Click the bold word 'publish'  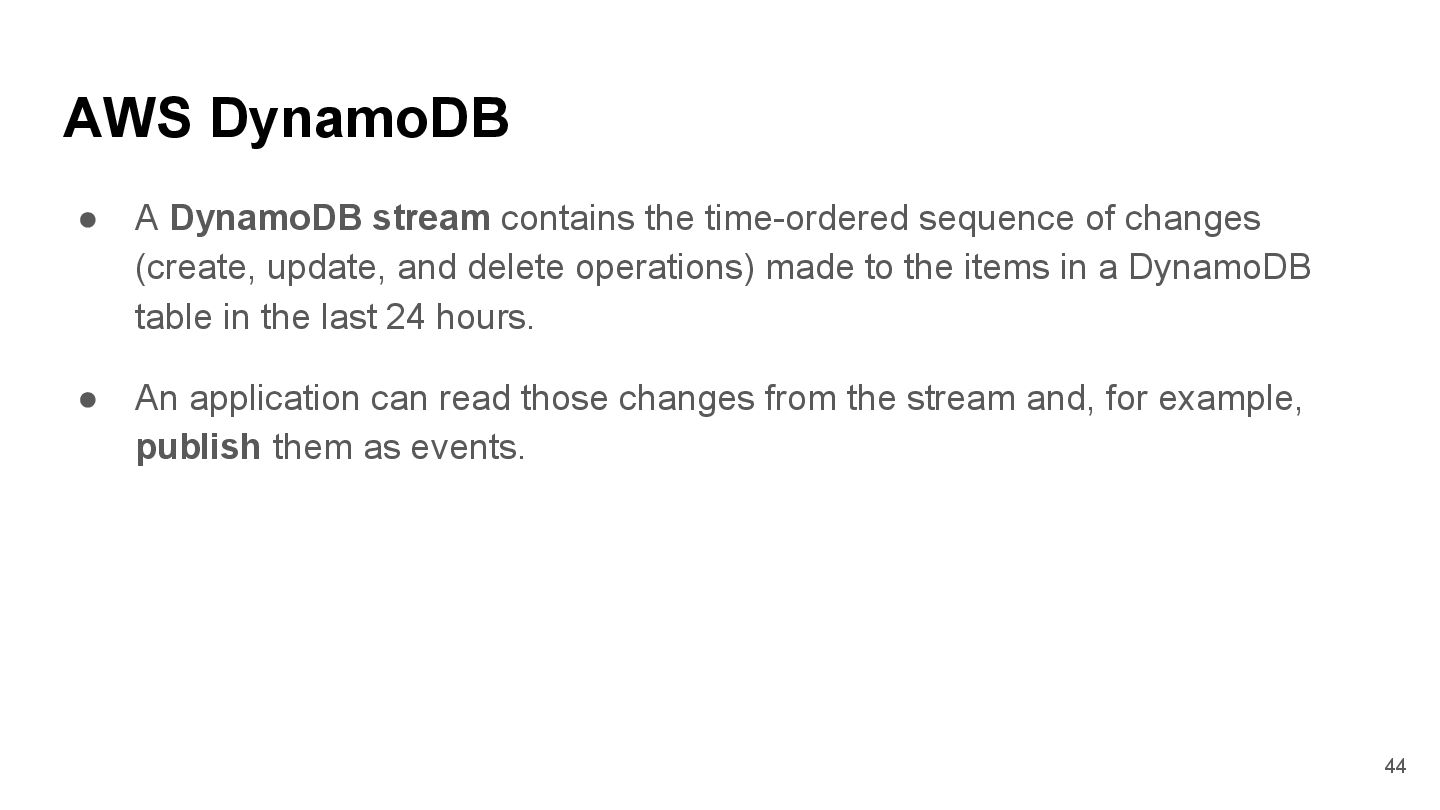(198, 448)
